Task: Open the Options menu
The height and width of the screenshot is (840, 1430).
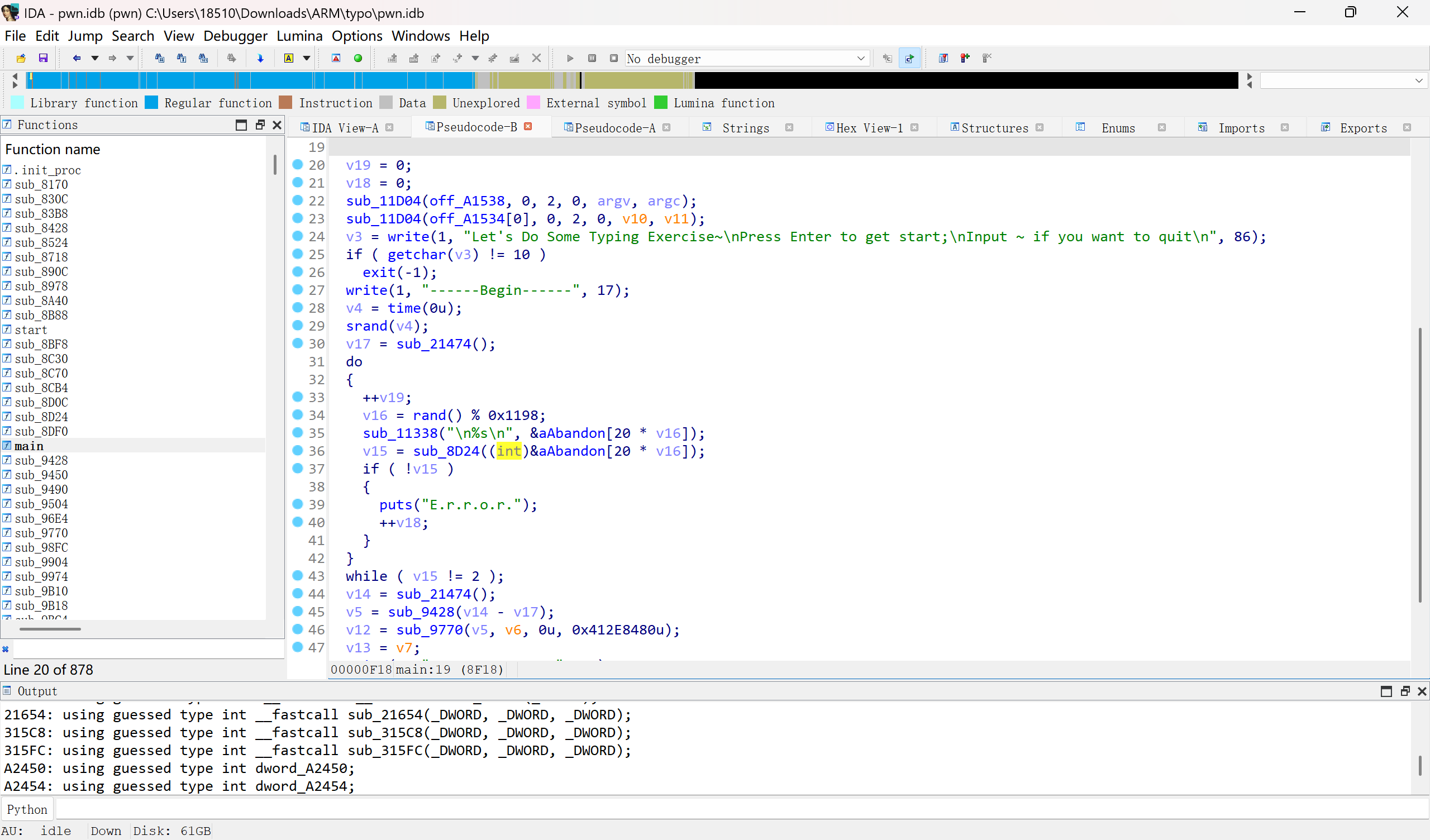Action: 357,36
